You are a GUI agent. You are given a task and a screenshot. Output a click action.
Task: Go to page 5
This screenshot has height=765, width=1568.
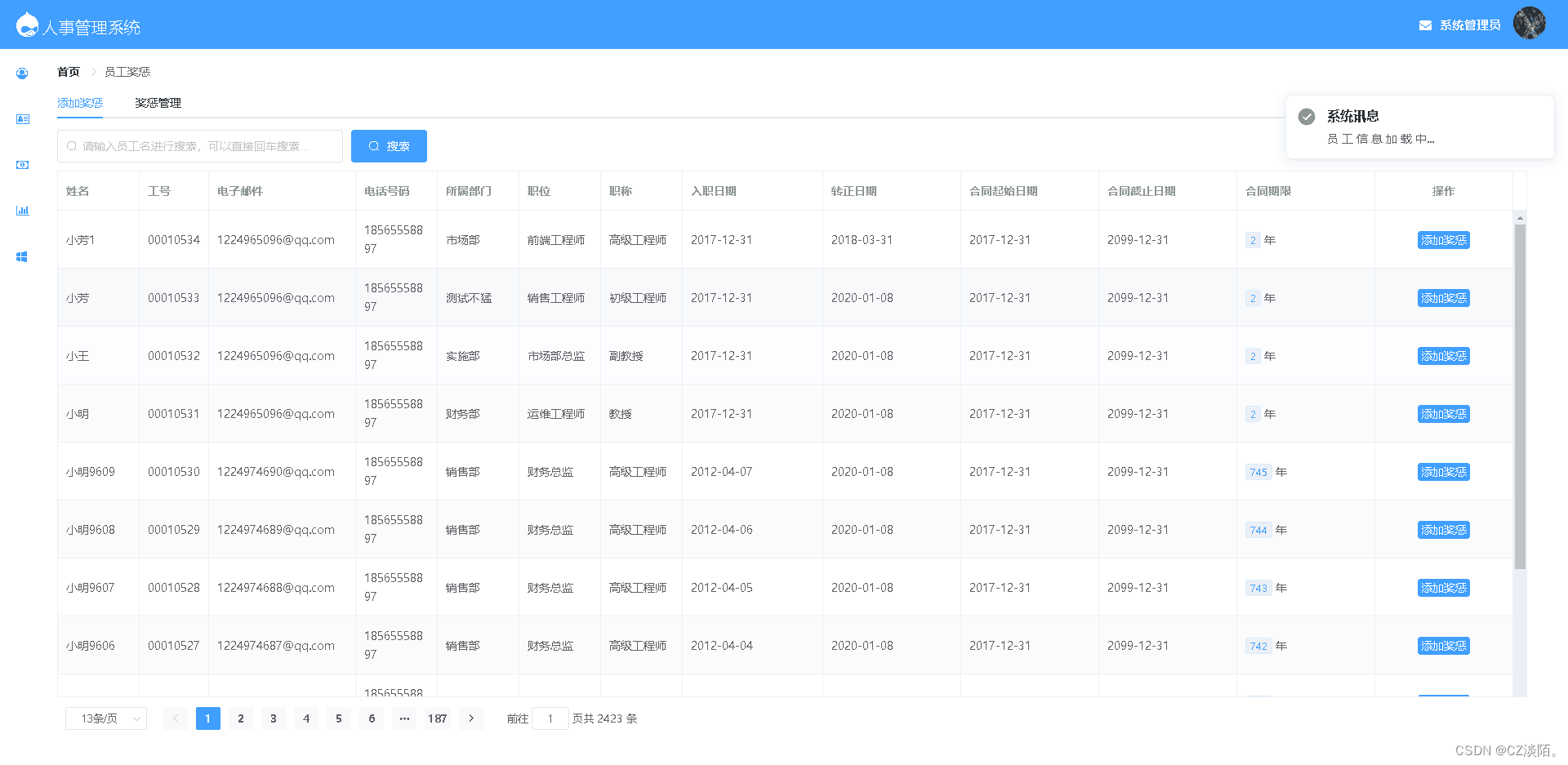(x=339, y=718)
